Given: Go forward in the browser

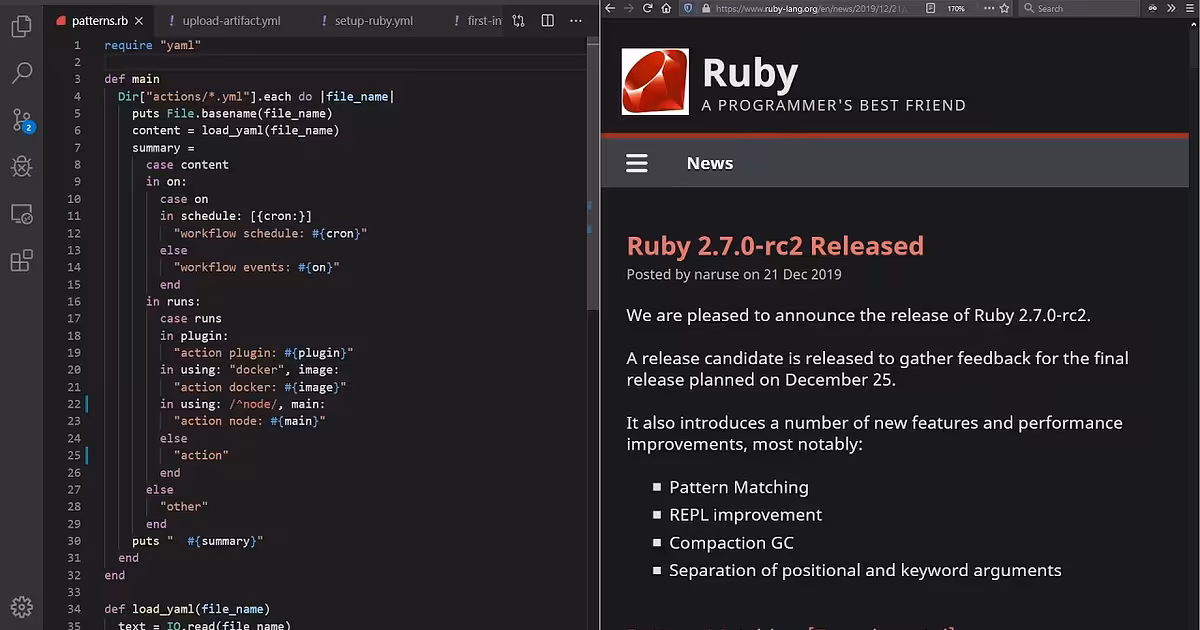Looking at the screenshot, I should (x=628, y=8).
